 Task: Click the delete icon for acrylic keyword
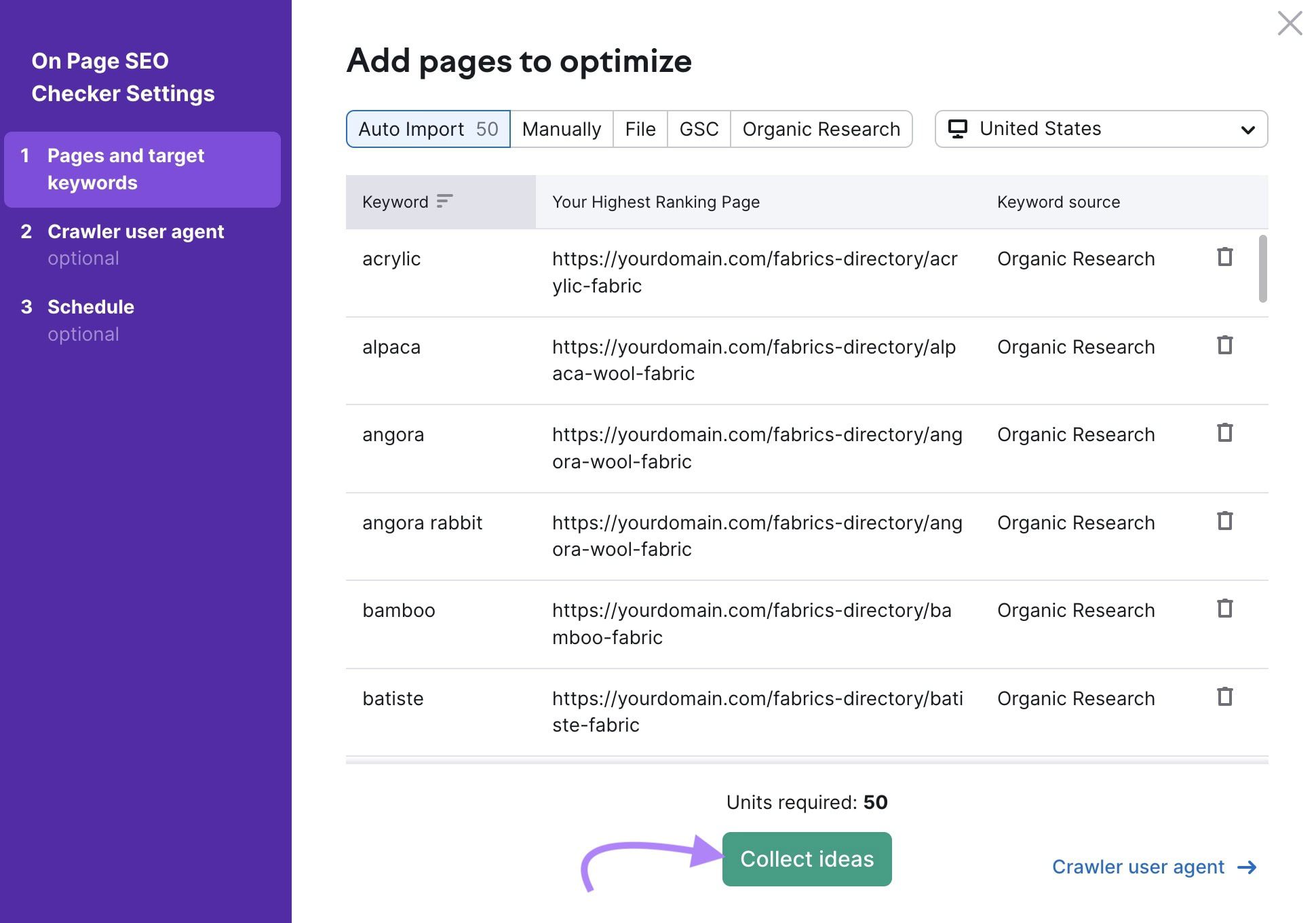pyautogui.click(x=1223, y=257)
